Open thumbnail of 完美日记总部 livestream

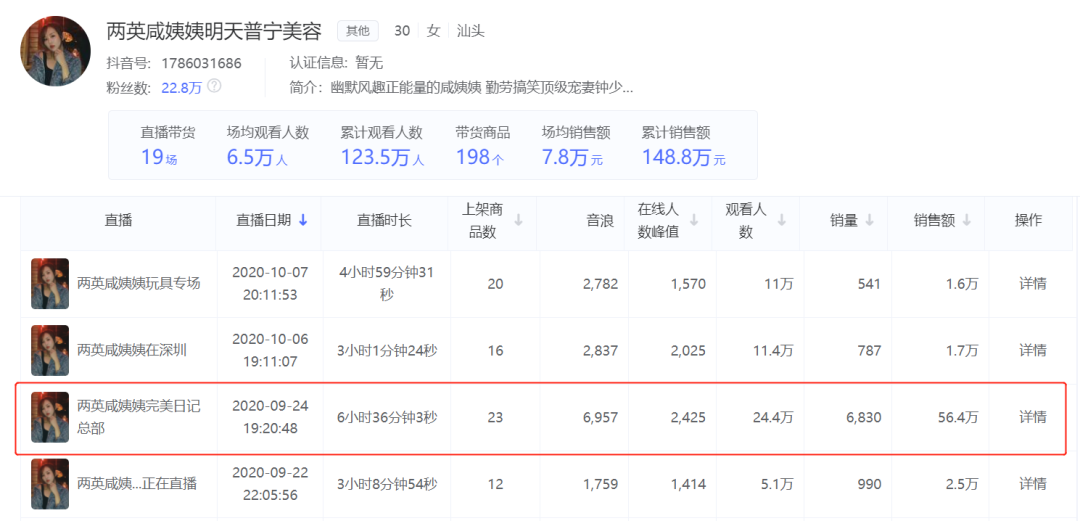point(50,417)
